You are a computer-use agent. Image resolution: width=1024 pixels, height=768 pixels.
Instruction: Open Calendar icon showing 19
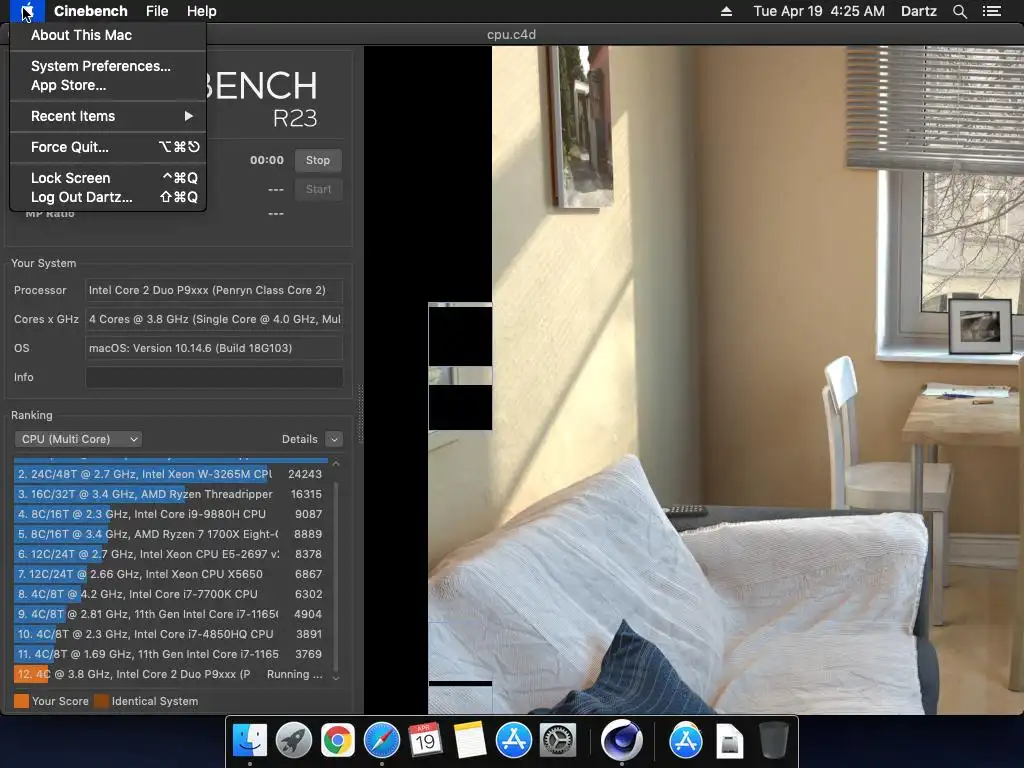425,740
